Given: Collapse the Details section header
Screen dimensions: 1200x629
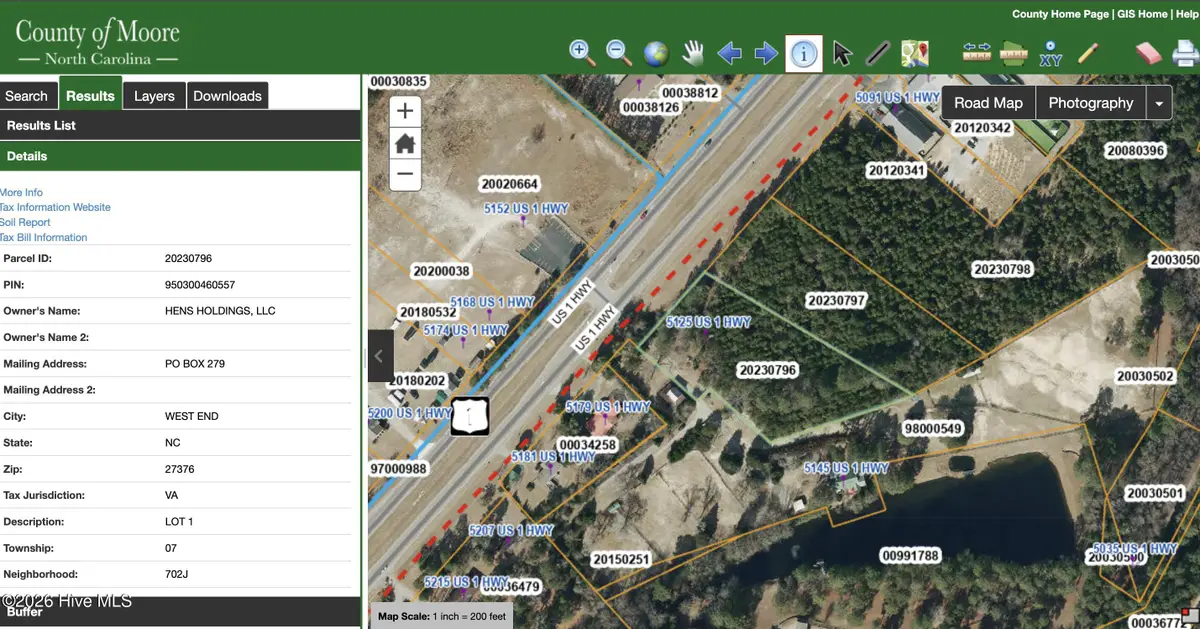Looking at the screenshot, I should coord(27,156).
